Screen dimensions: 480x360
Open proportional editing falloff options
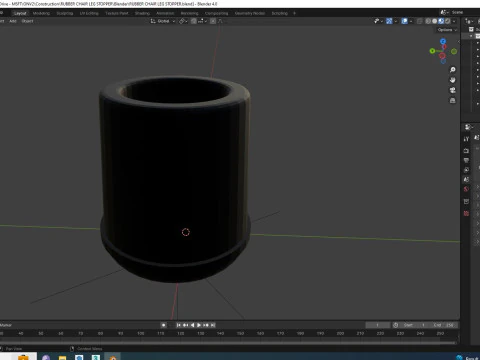[221, 21]
